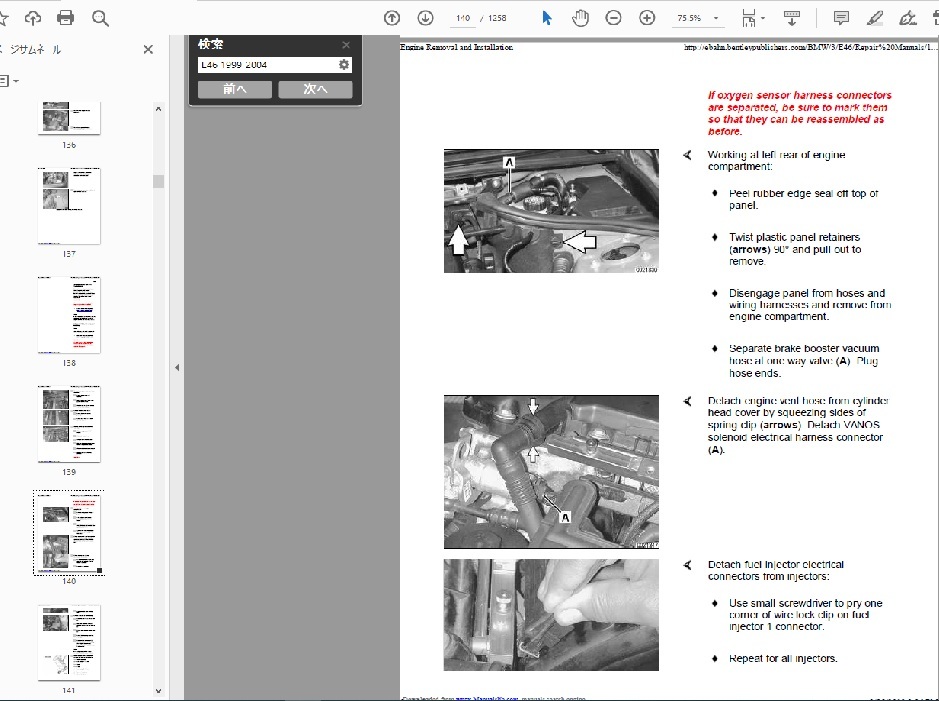Click text "Detach fuel injector electrical connectors"
The width and height of the screenshot is (939, 701).
pos(776,570)
